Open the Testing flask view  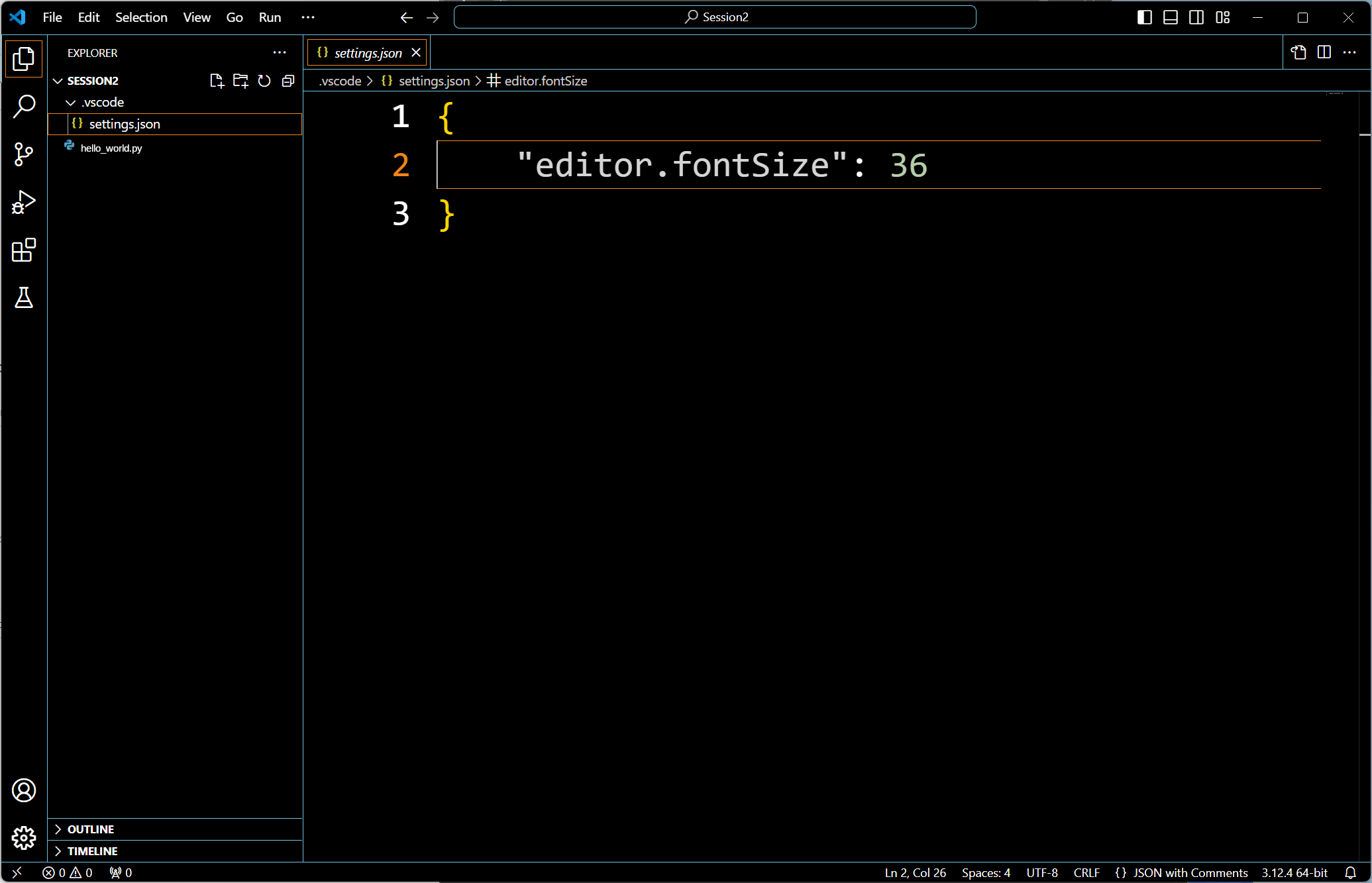24,298
